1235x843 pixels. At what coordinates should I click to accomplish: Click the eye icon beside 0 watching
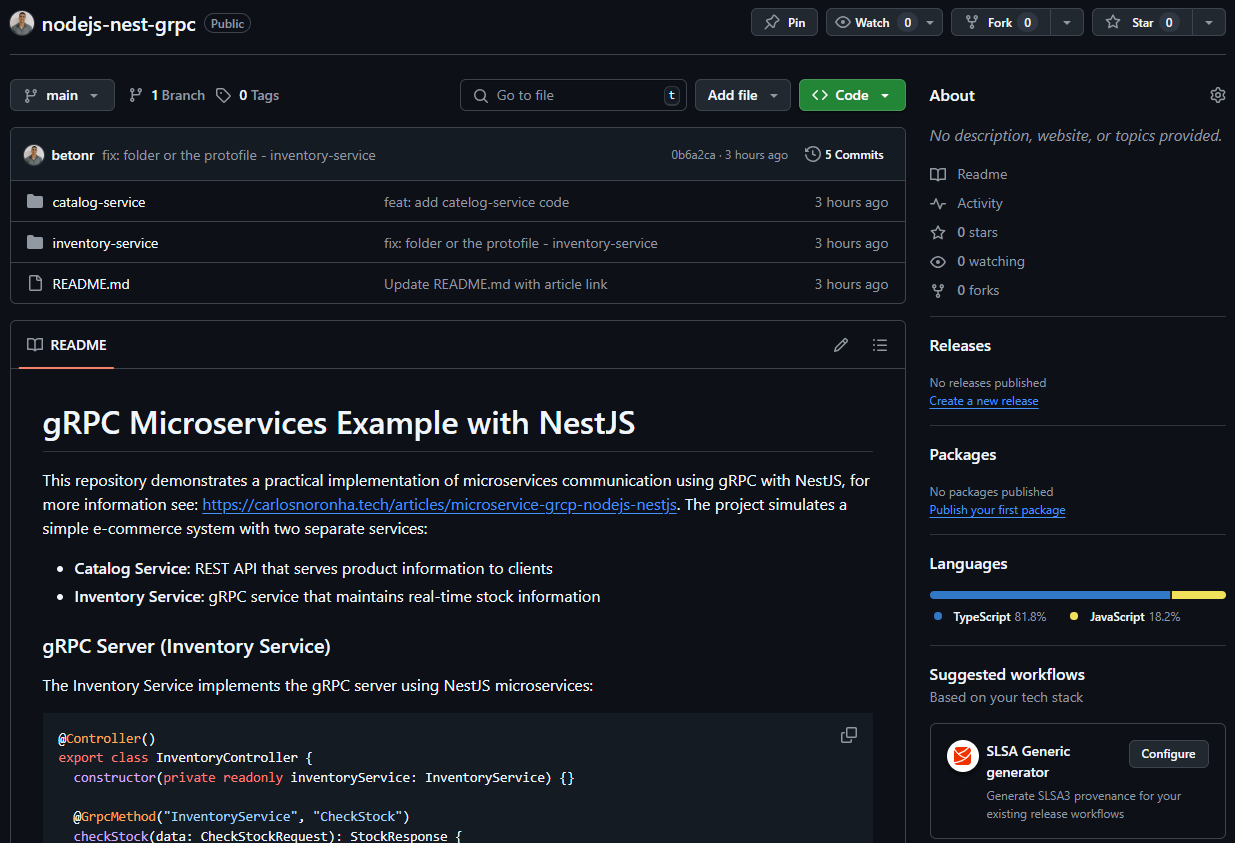(938, 261)
